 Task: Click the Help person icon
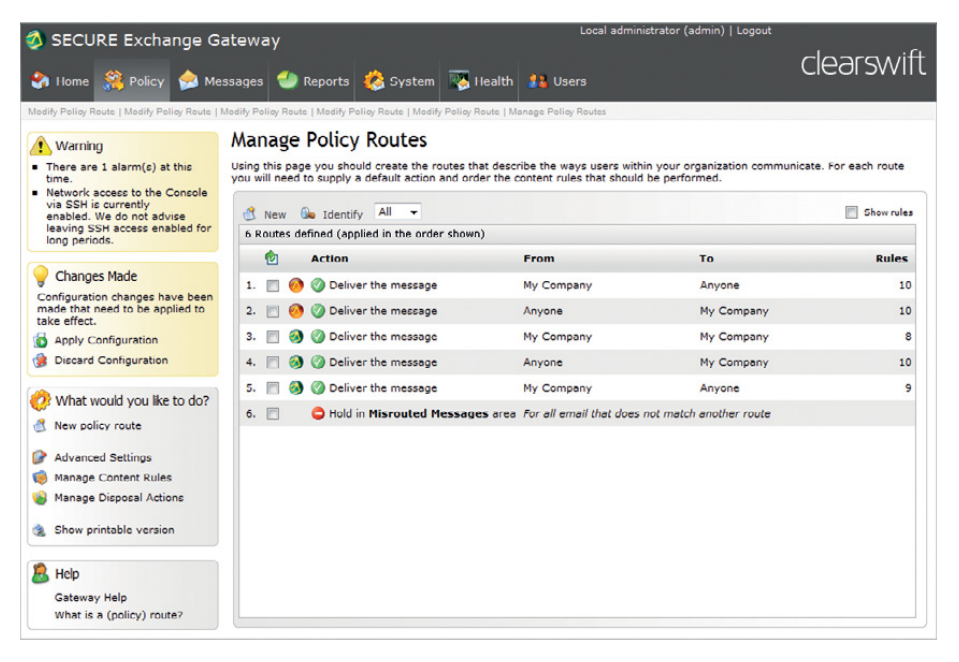(x=40, y=573)
